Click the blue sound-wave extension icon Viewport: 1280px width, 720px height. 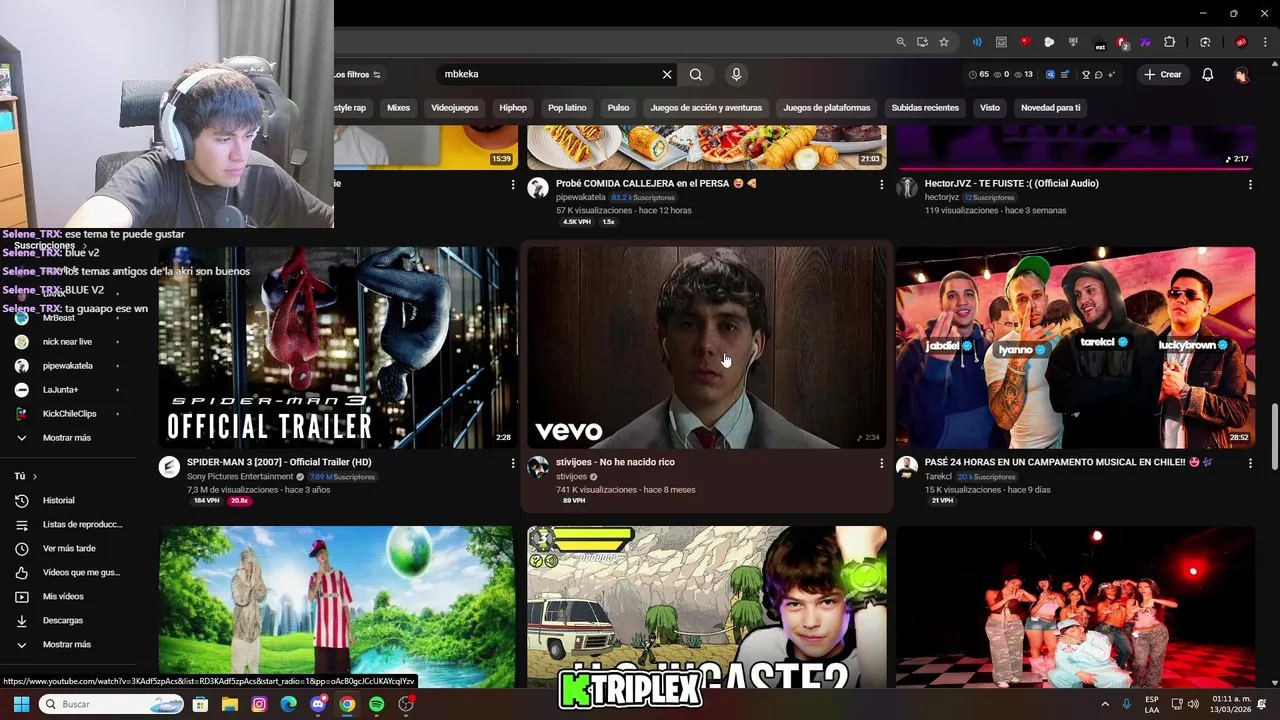click(x=977, y=42)
